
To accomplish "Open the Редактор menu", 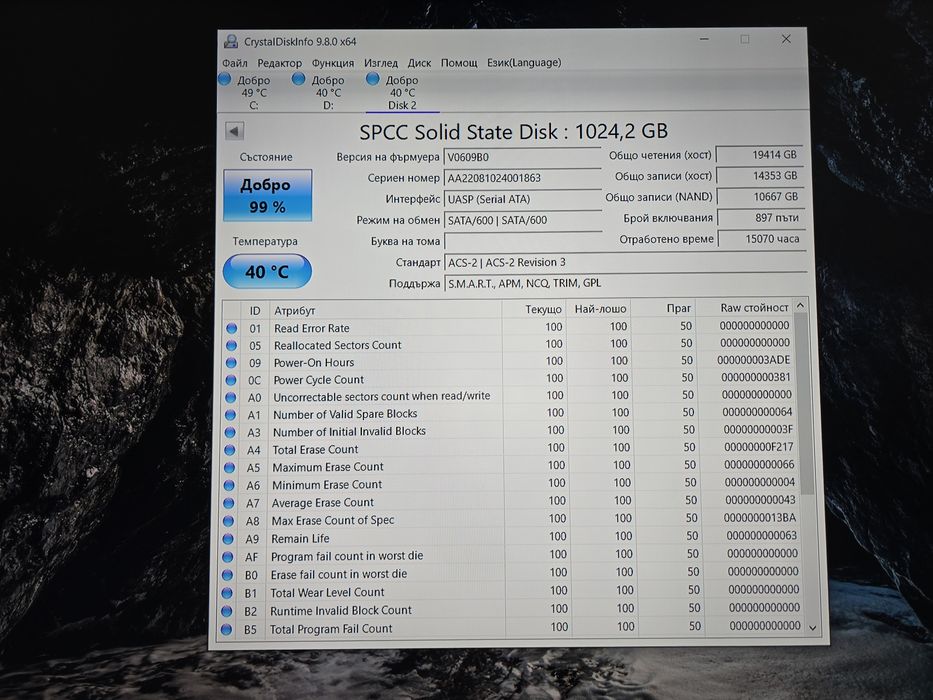I will click(279, 63).
